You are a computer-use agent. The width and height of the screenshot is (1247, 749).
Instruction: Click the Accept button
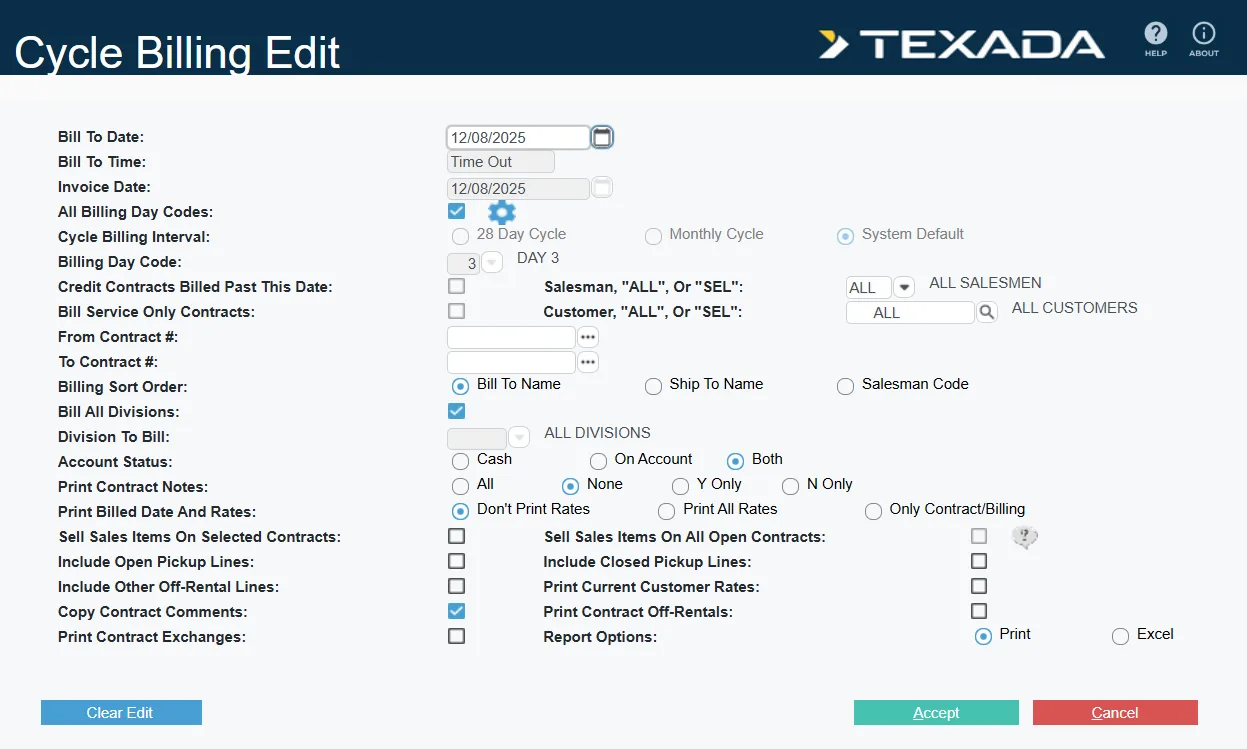936,712
